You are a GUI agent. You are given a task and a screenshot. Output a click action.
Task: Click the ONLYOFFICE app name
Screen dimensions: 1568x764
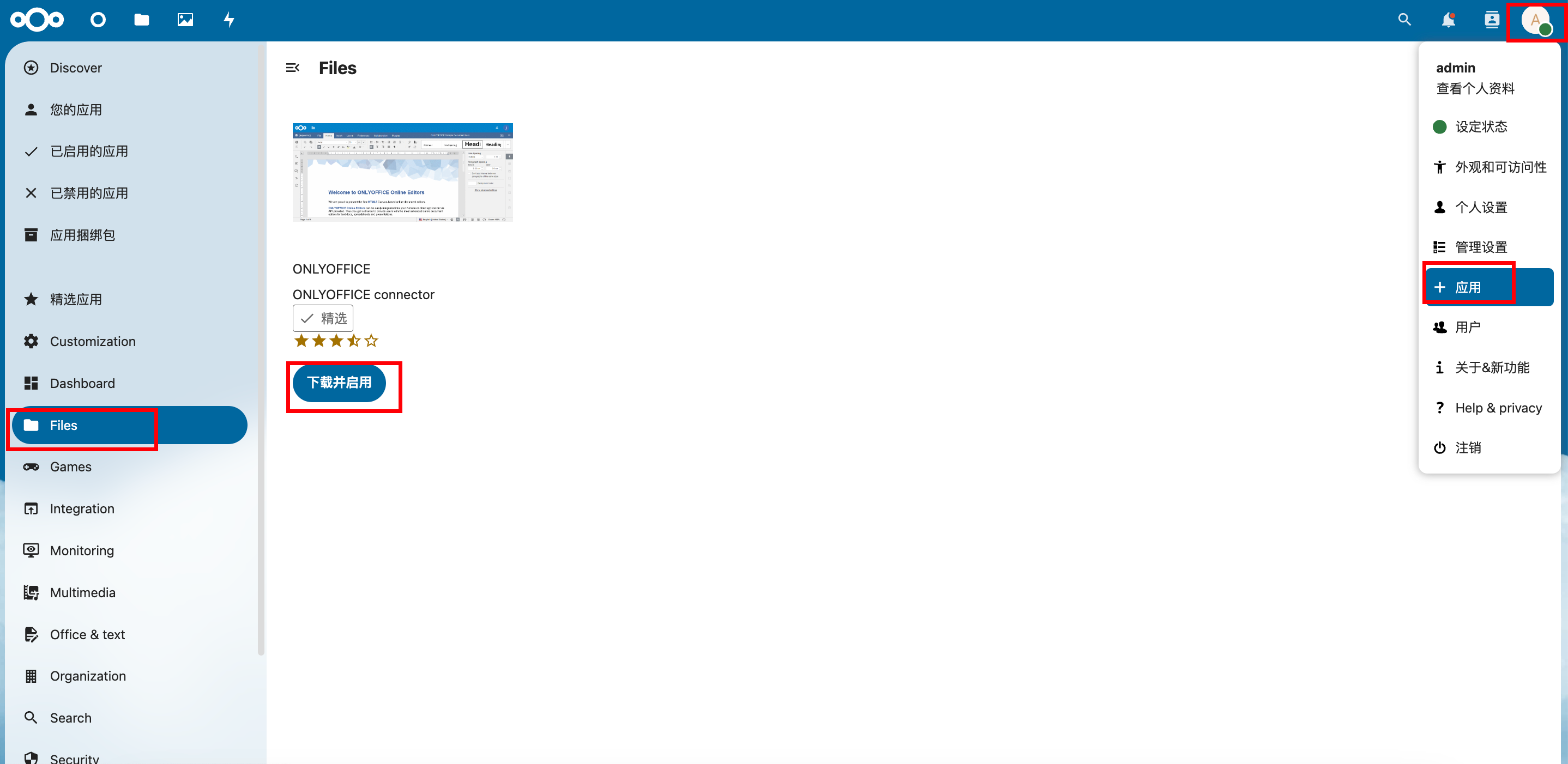[331, 269]
